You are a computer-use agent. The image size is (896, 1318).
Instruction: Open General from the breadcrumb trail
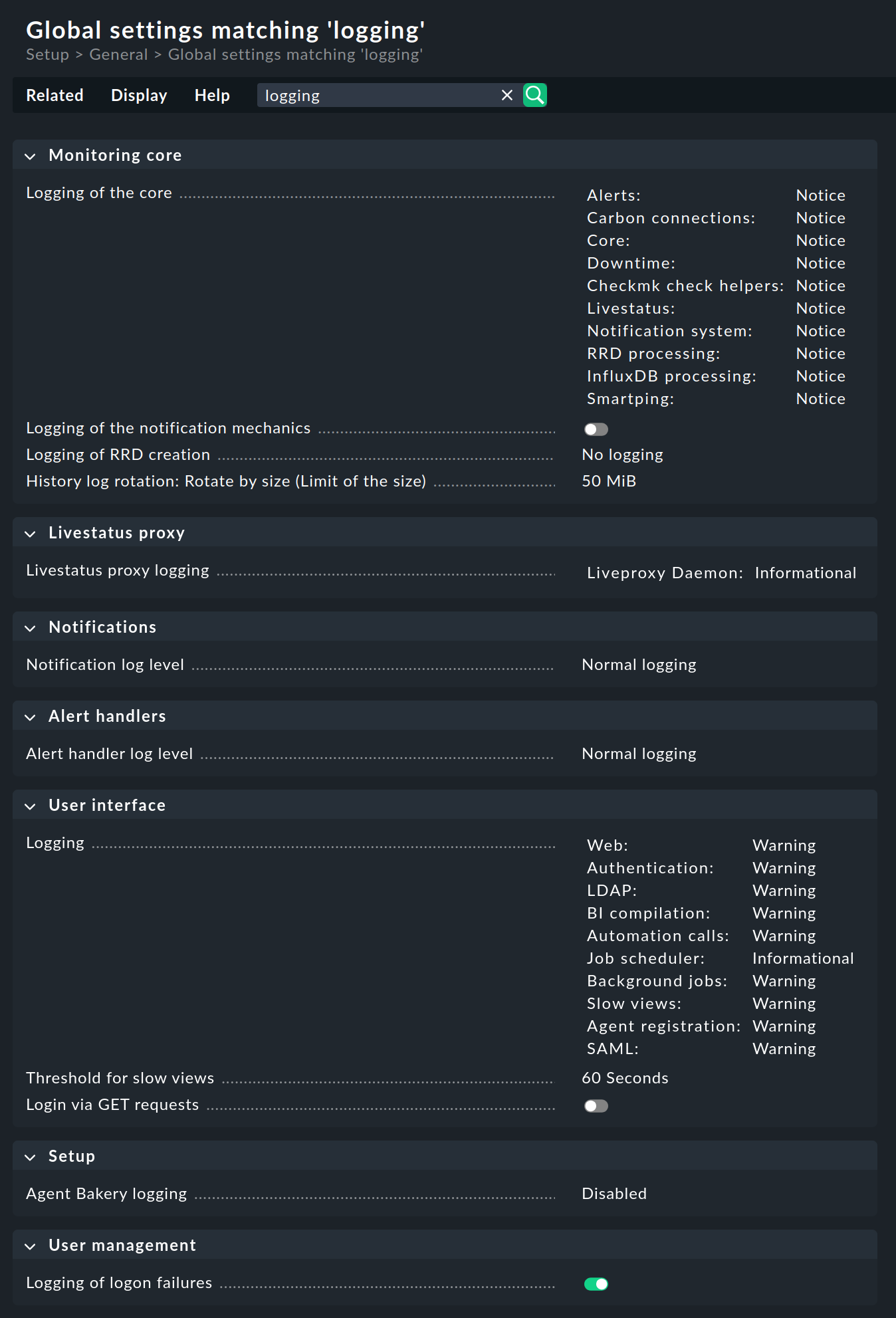tap(118, 55)
